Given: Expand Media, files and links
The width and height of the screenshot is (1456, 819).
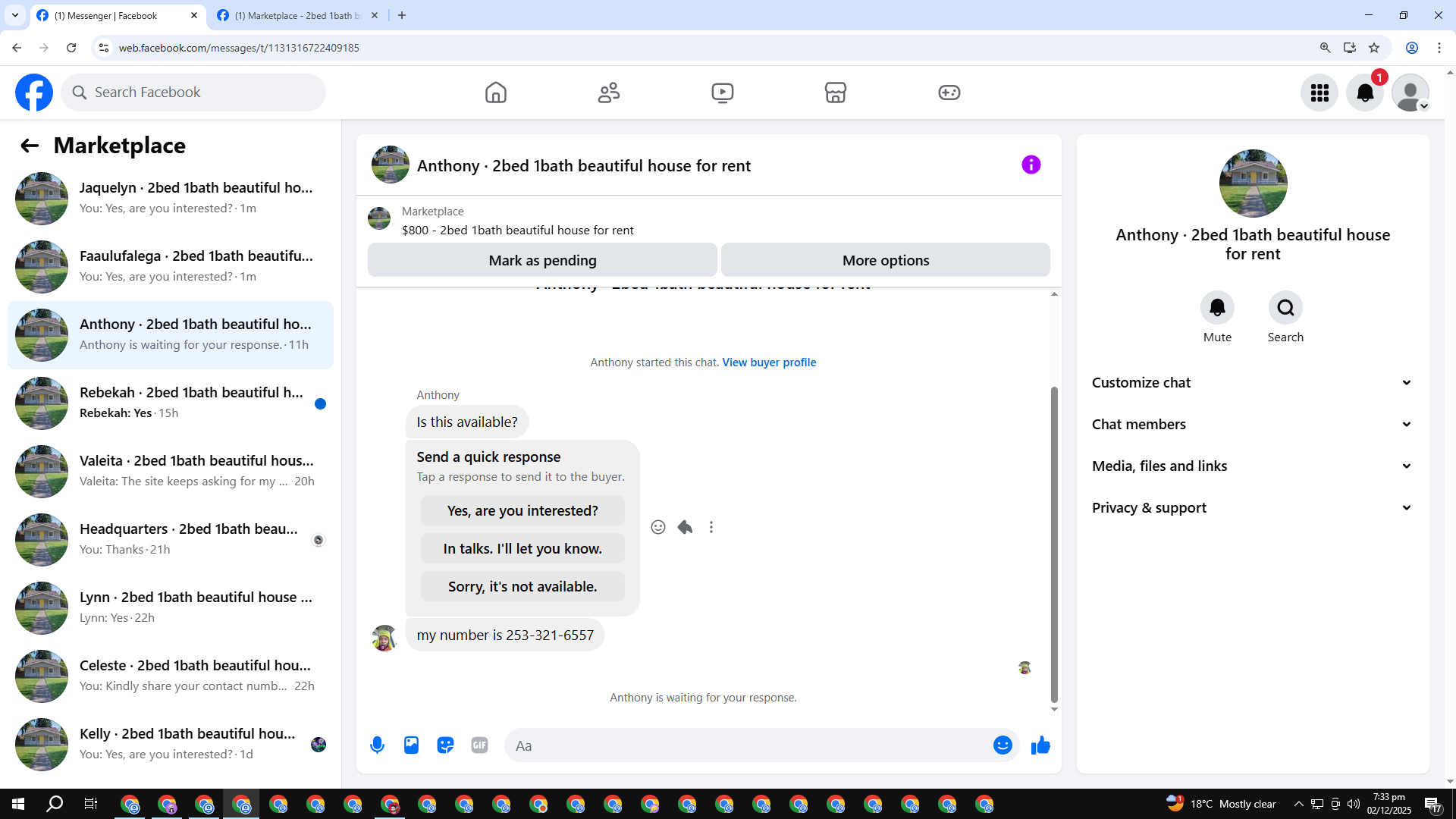Looking at the screenshot, I should pyautogui.click(x=1252, y=466).
